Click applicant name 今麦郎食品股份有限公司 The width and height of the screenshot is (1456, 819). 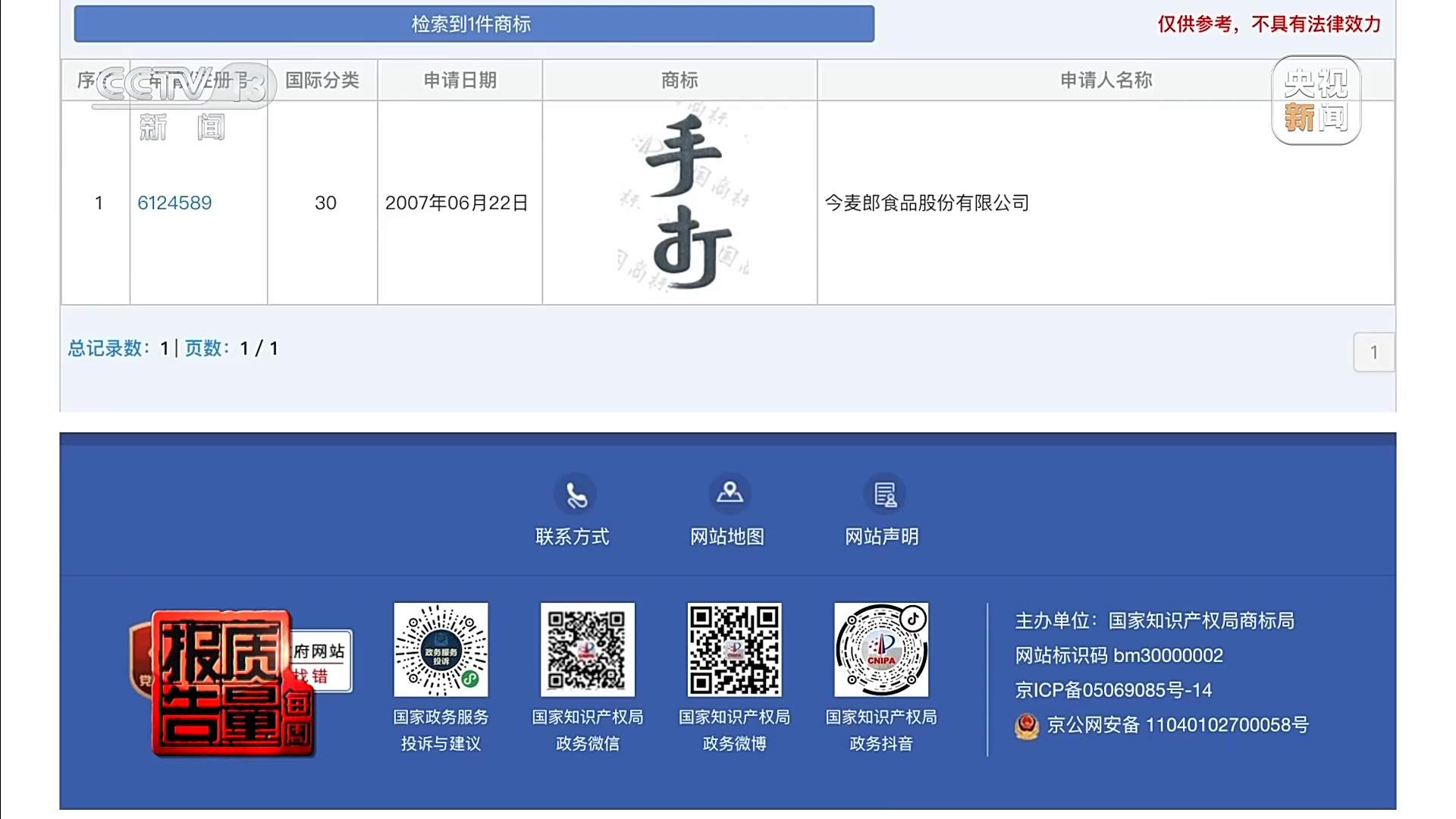pyautogui.click(x=927, y=203)
